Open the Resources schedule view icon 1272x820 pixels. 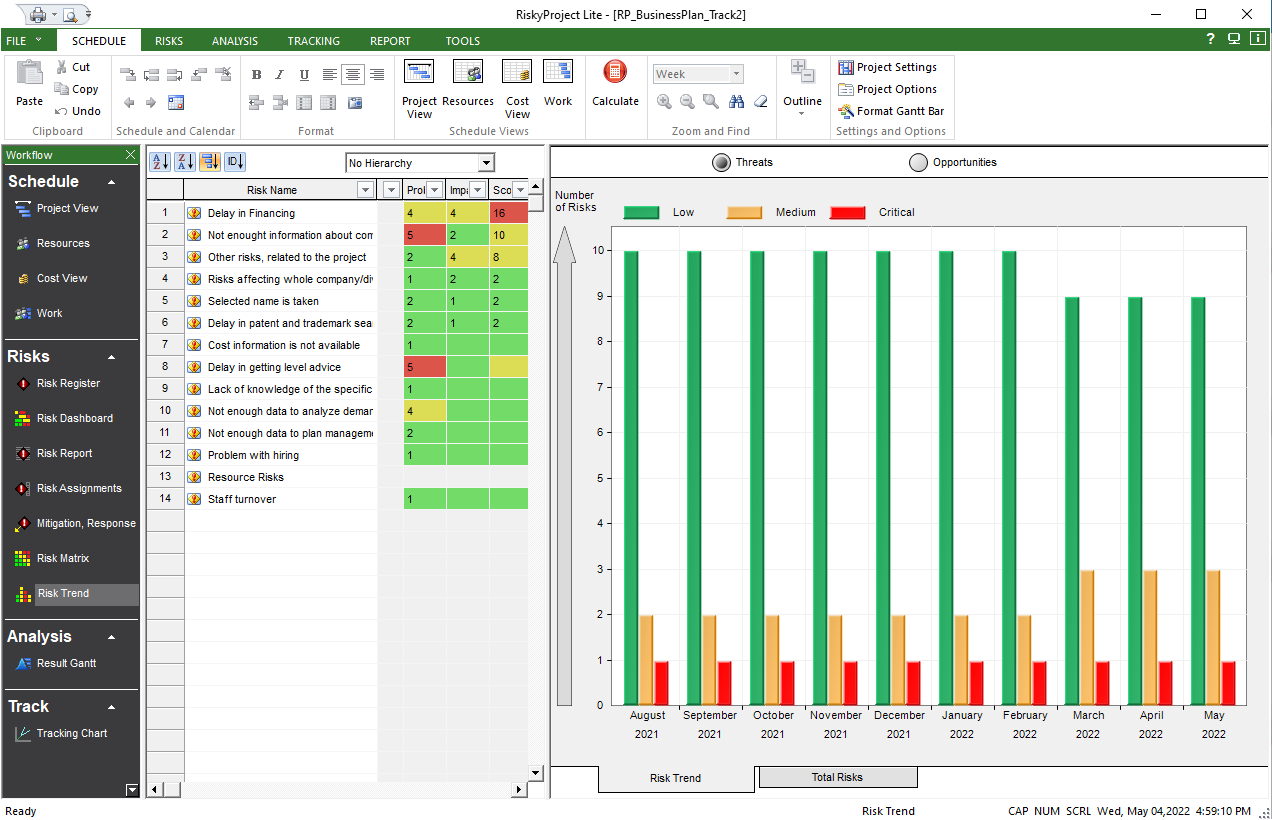point(468,73)
